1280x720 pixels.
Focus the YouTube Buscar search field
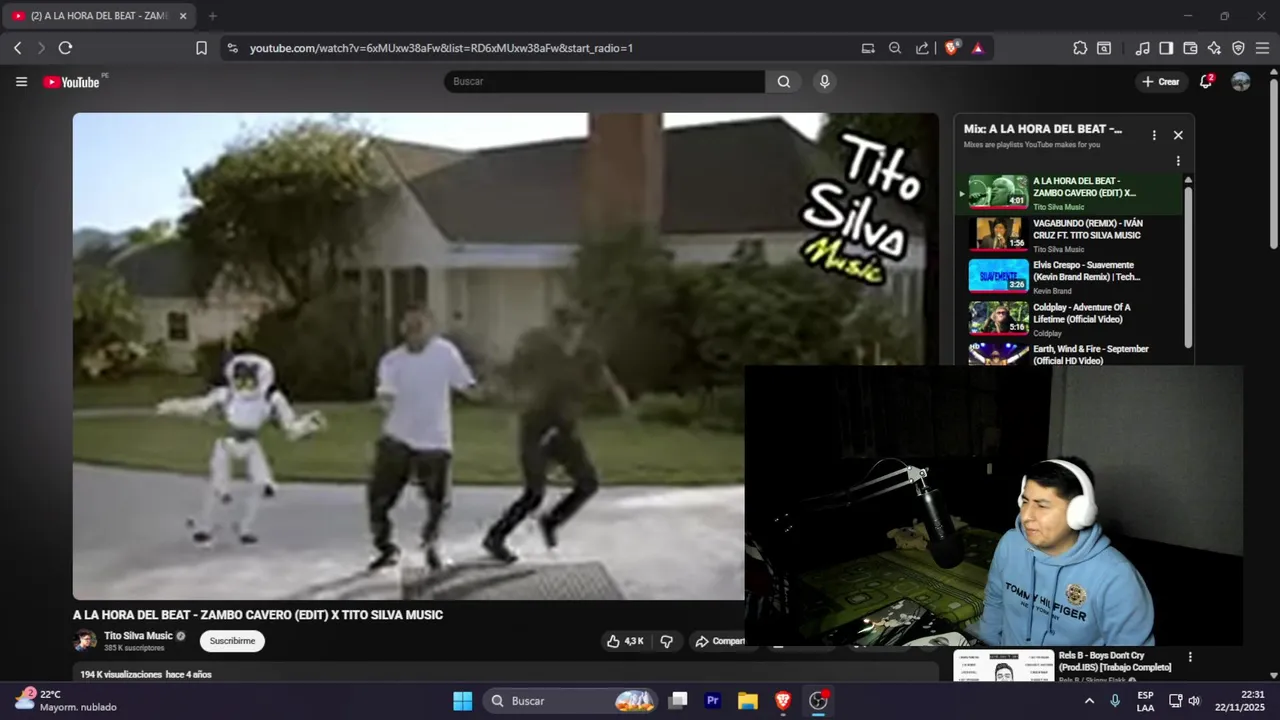click(x=605, y=82)
